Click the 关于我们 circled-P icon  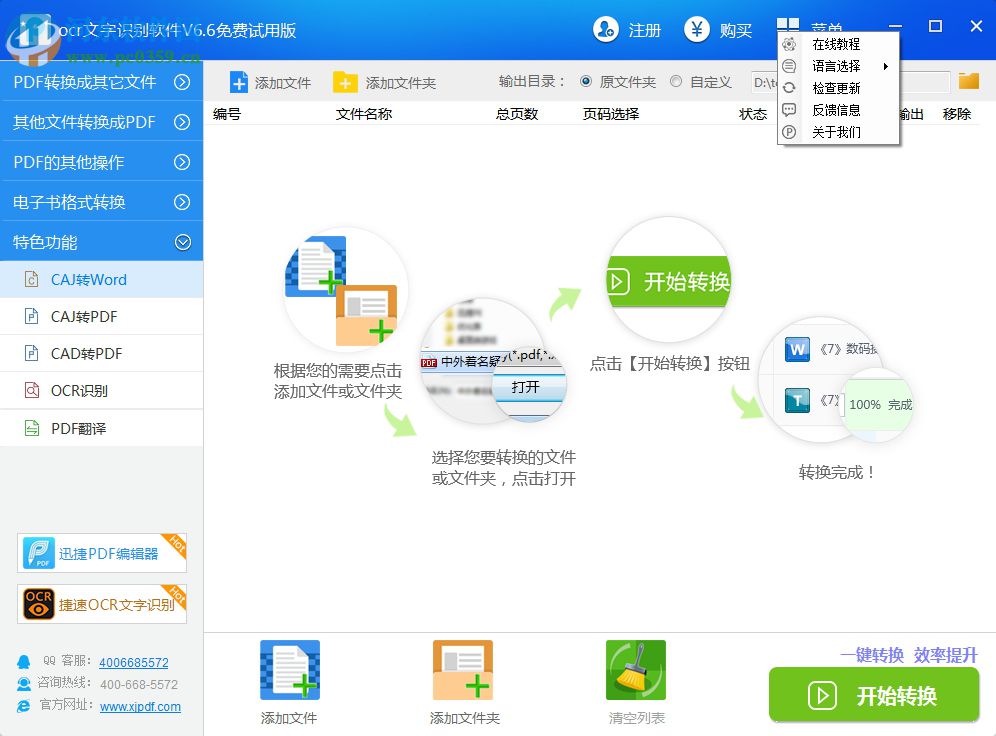coord(789,132)
